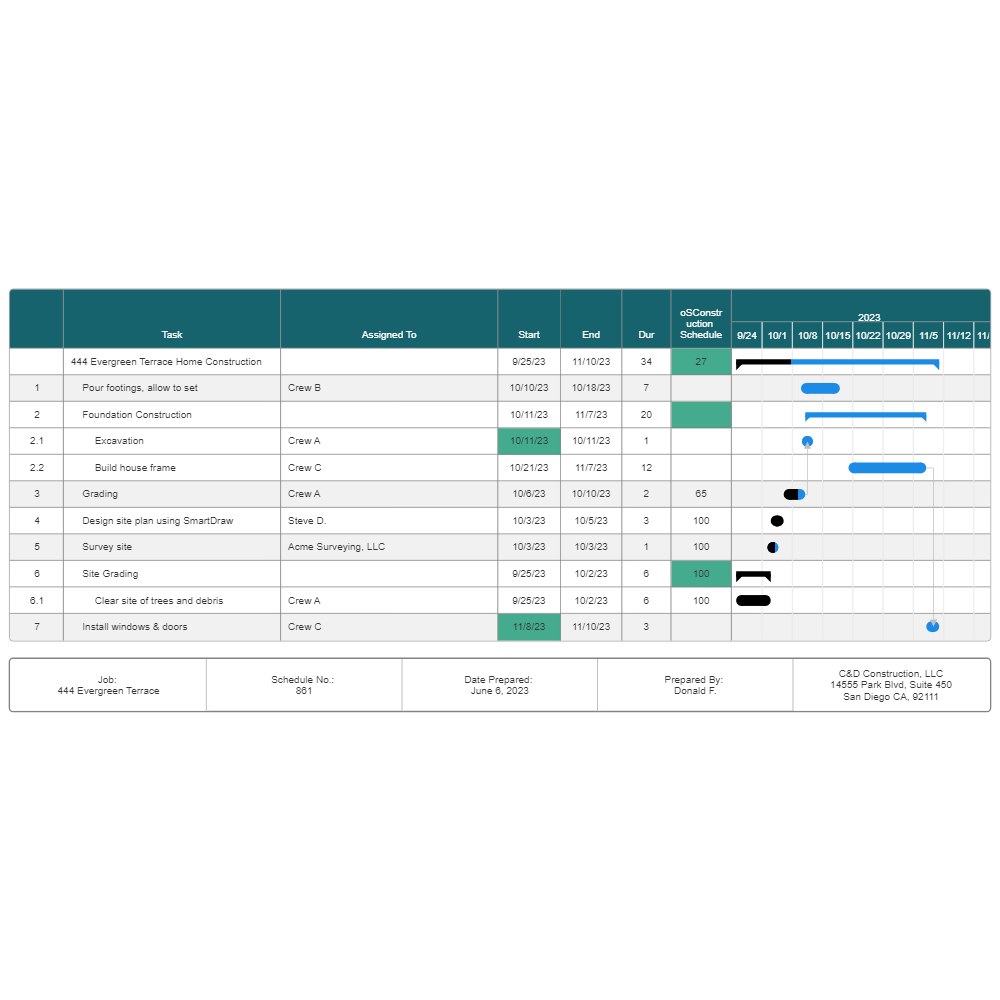This screenshot has height=1000, width=1000.
Task: Click the 10/1 week header in timeline
Action: tap(777, 335)
